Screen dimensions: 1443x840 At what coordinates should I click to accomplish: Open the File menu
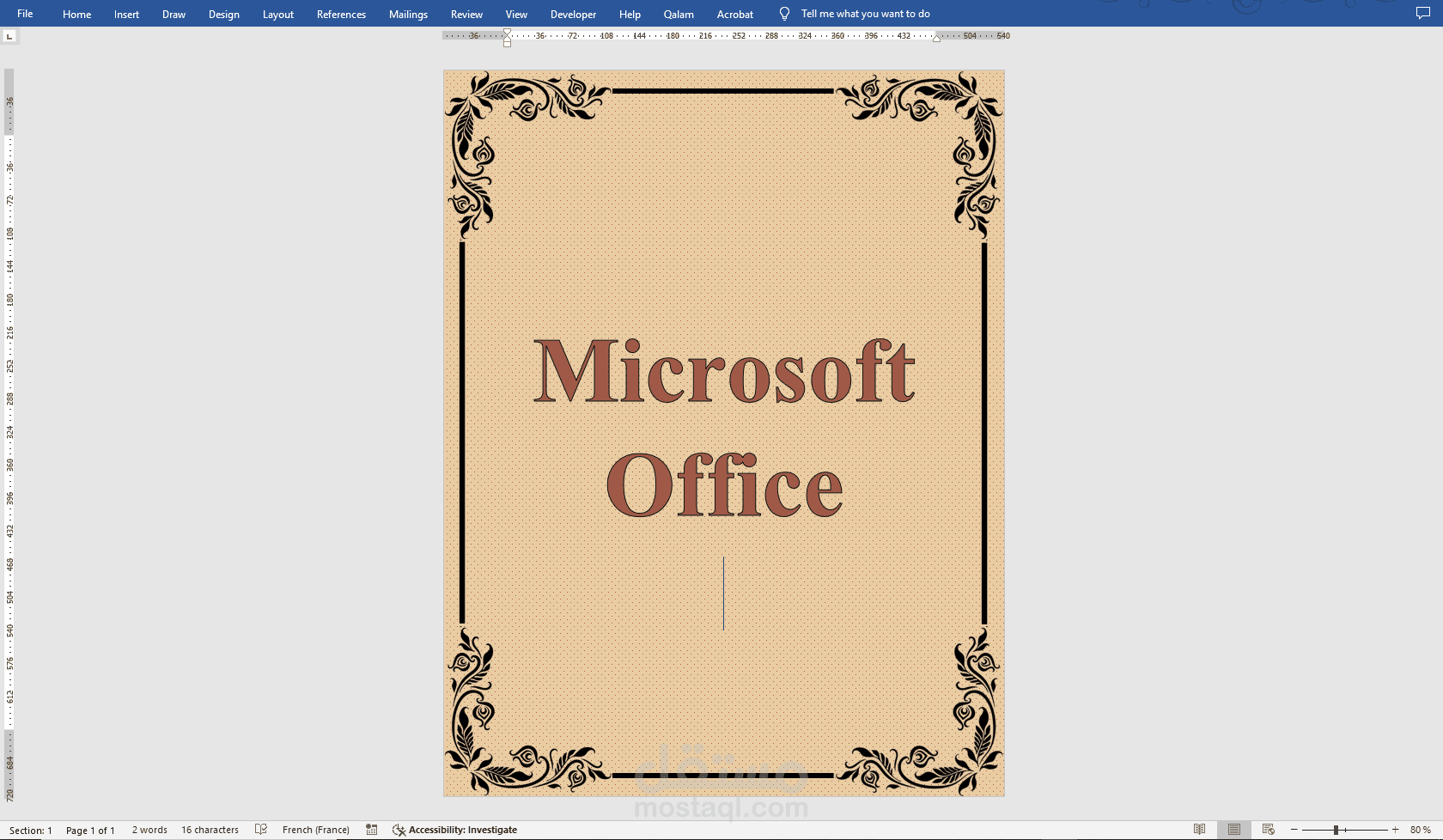(x=25, y=14)
